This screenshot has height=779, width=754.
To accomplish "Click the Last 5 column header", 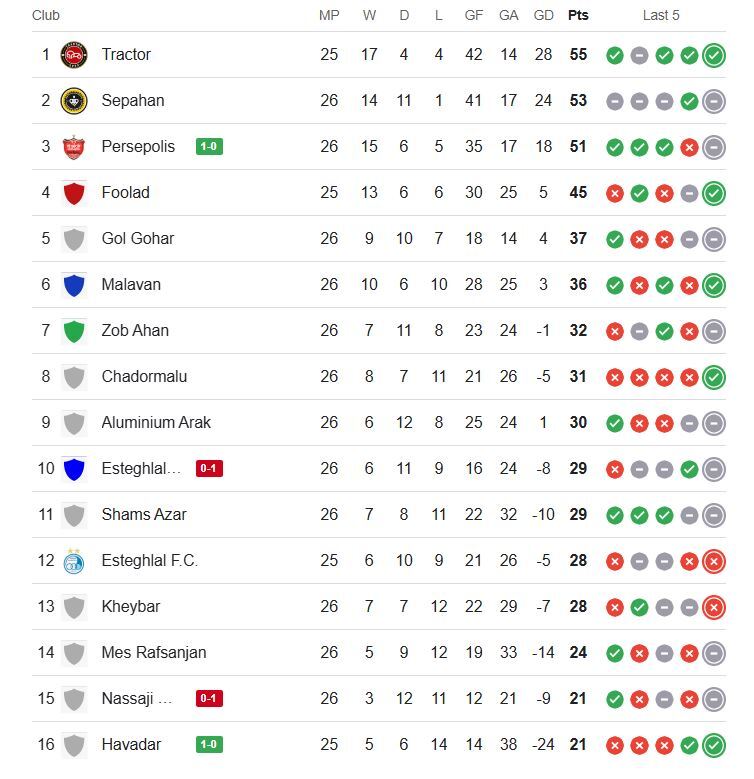I will 661,15.
